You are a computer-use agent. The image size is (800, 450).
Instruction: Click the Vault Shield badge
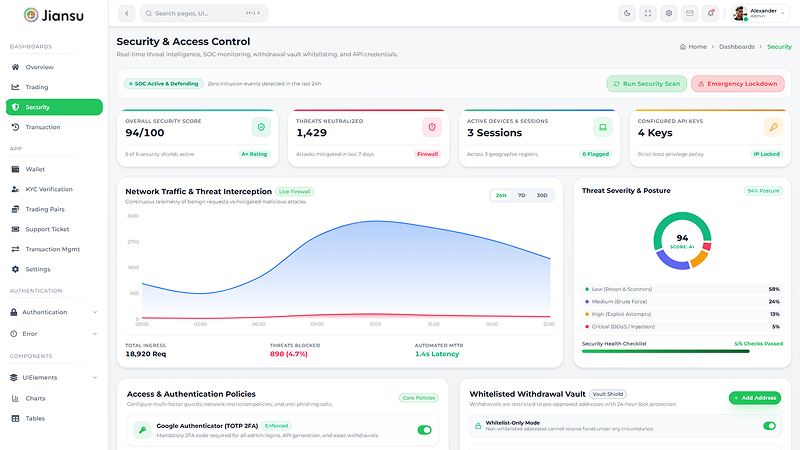pos(608,394)
